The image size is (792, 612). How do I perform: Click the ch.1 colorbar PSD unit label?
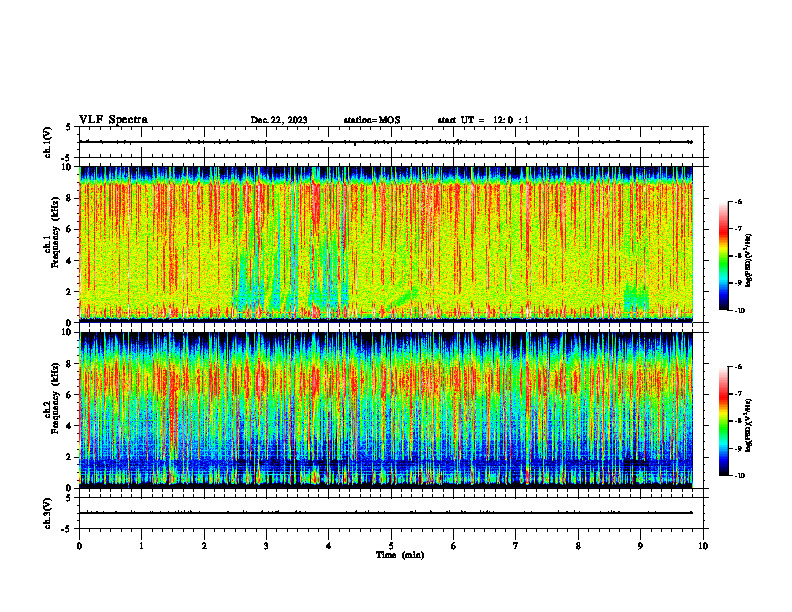pos(749,260)
